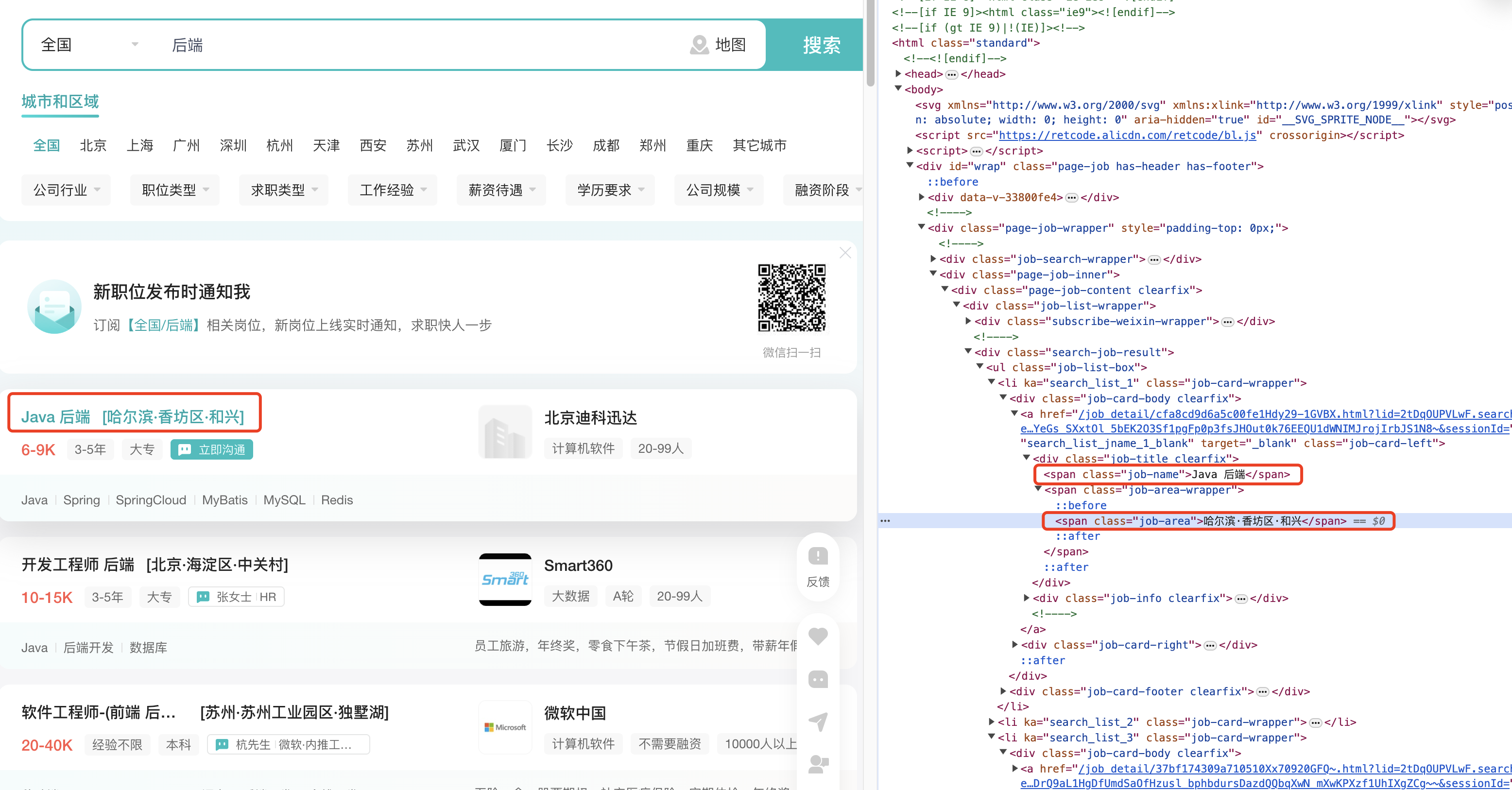This screenshot has height=790, width=1512.
Task: Click the 北京迪科迅达 company logo placeholder
Action: [x=505, y=432]
